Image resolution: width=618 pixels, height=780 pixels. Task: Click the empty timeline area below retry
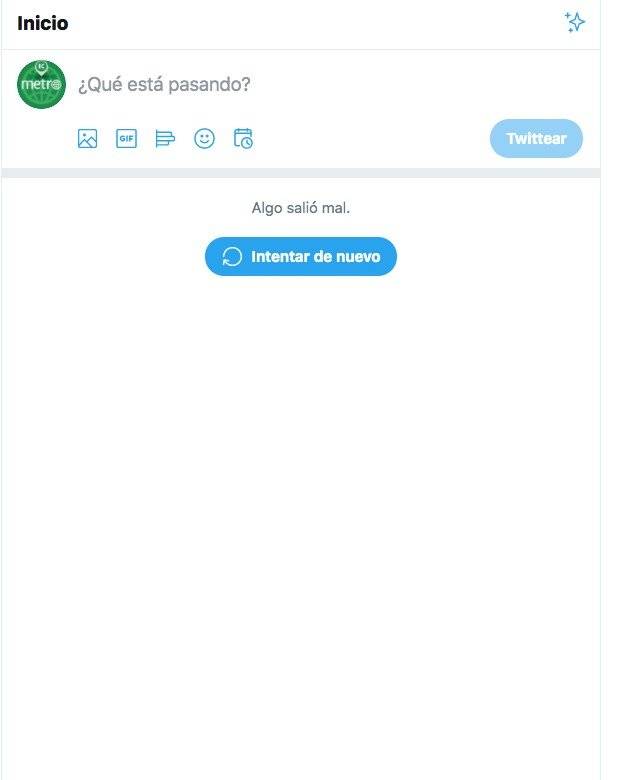pyautogui.click(x=301, y=497)
